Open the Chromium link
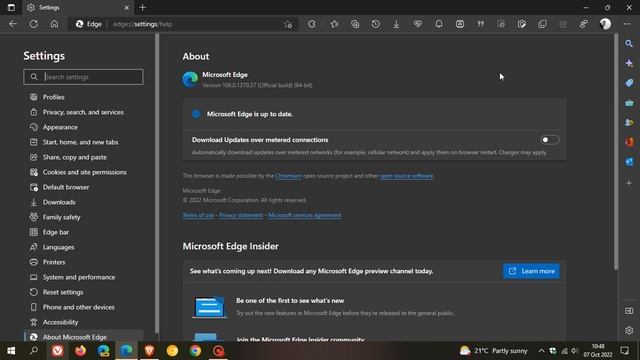Screen dimensions: 640x360 [288, 176]
